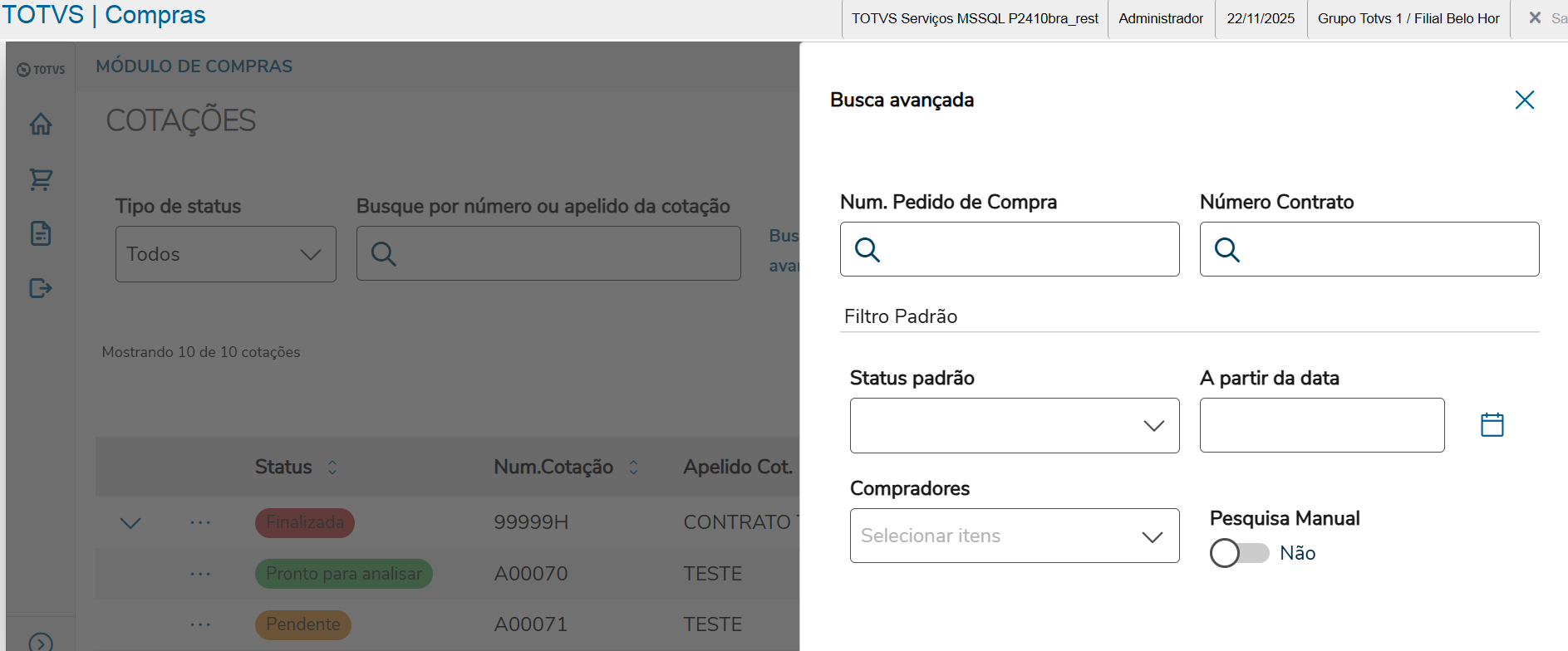This screenshot has height=651, width=1568.
Task: Sort table by Num.Cotação column
Action: (x=633, y=467)
